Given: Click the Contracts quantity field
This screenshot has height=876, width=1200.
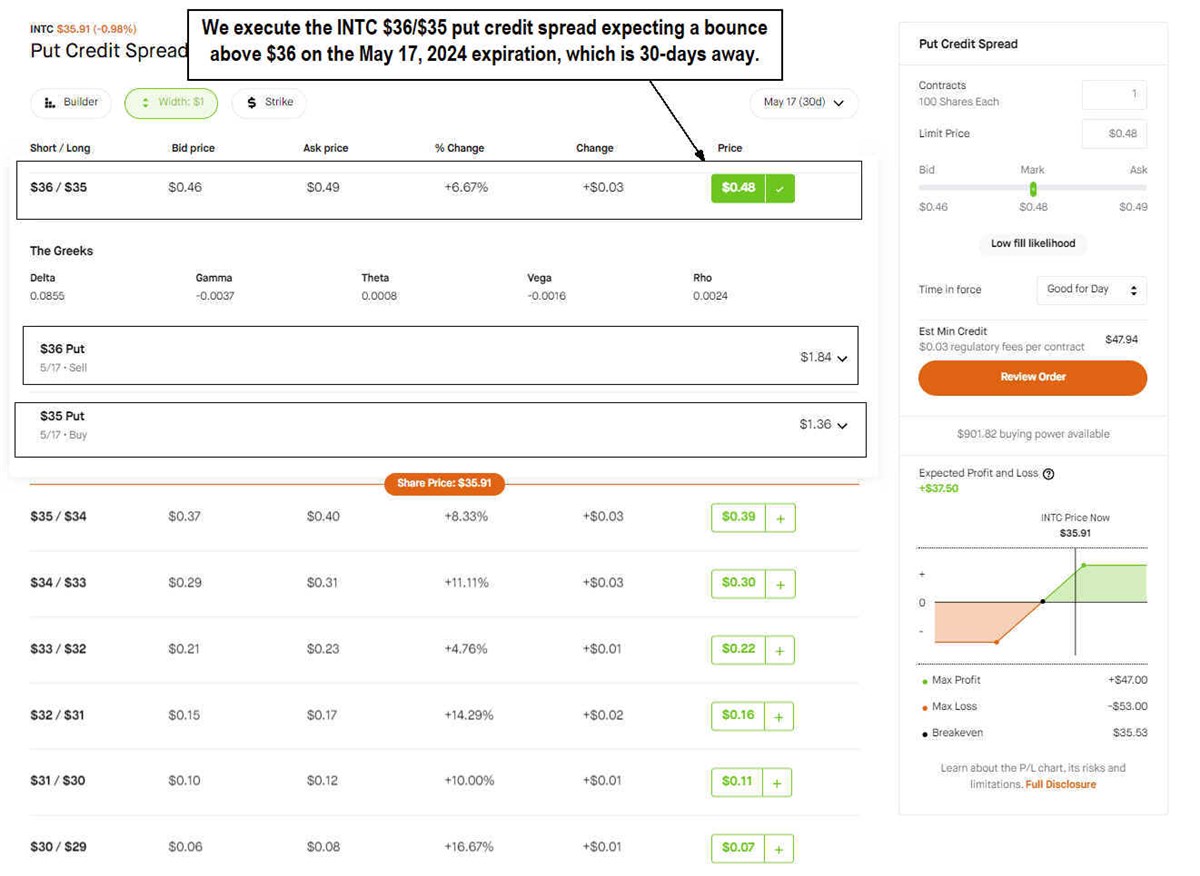Looking at the screenshot, I should click(1114, 94).
